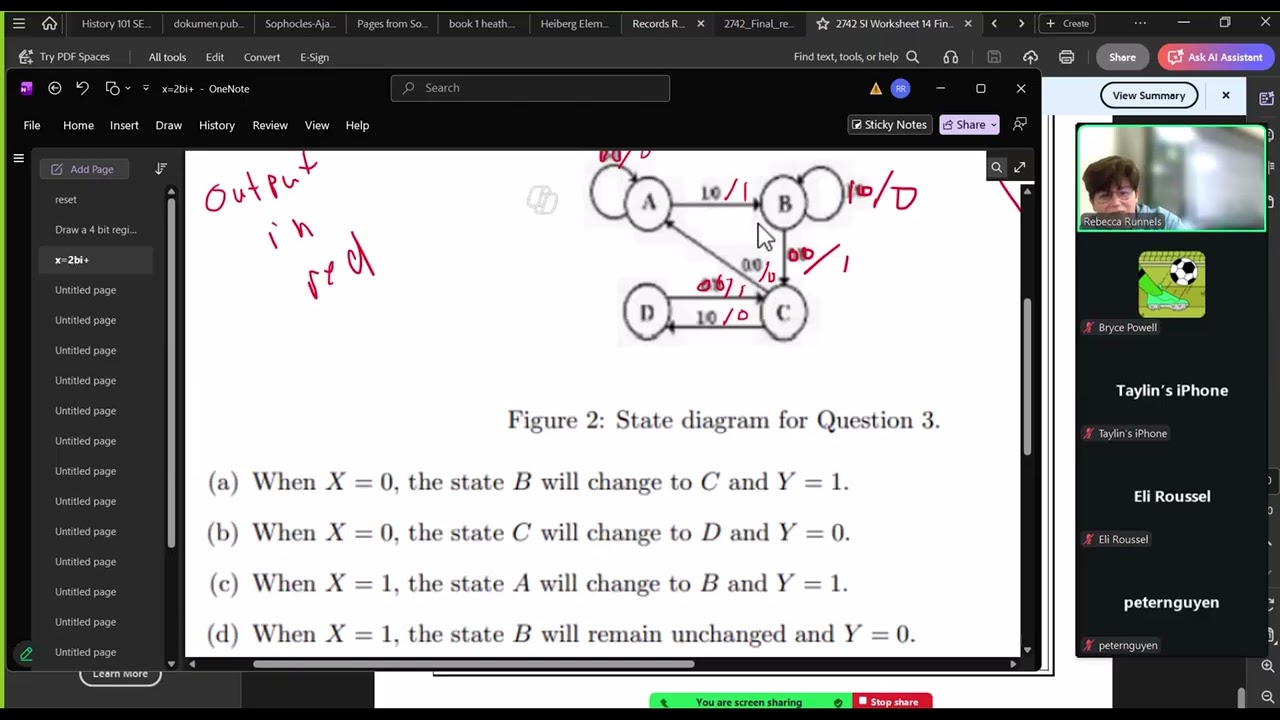Expand the touch/mouse mode dropdown arrow
The height and width of the screenshot is (720, 1280).
(x=128, y=89)
